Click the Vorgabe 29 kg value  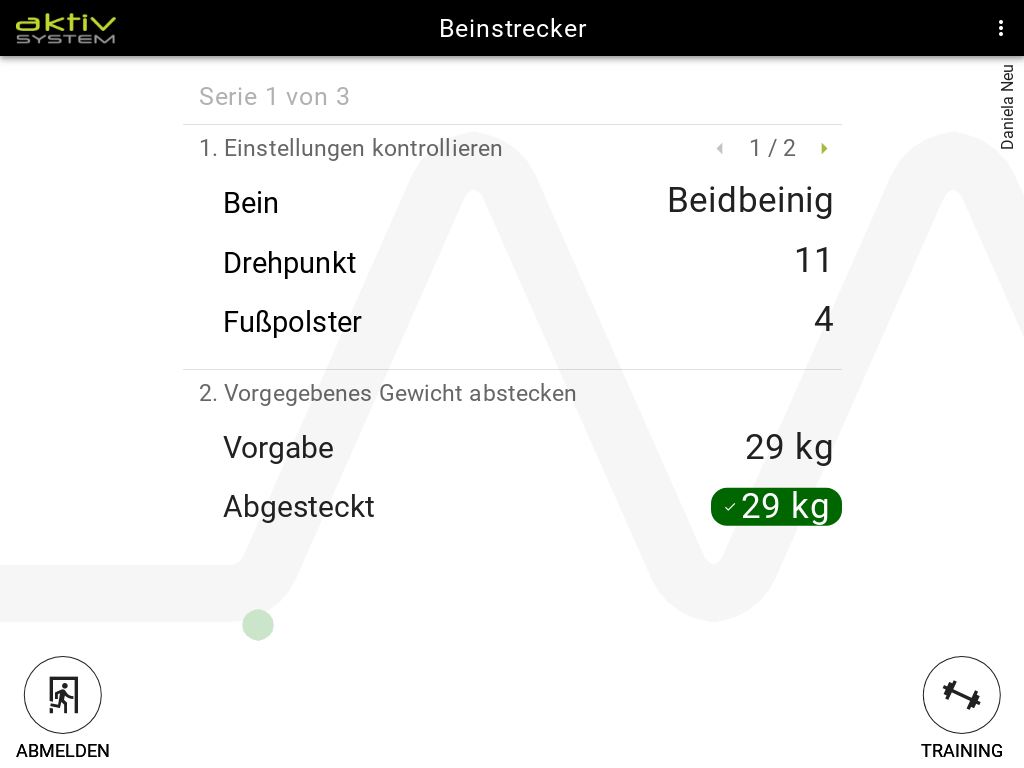[x=789, y=447]
